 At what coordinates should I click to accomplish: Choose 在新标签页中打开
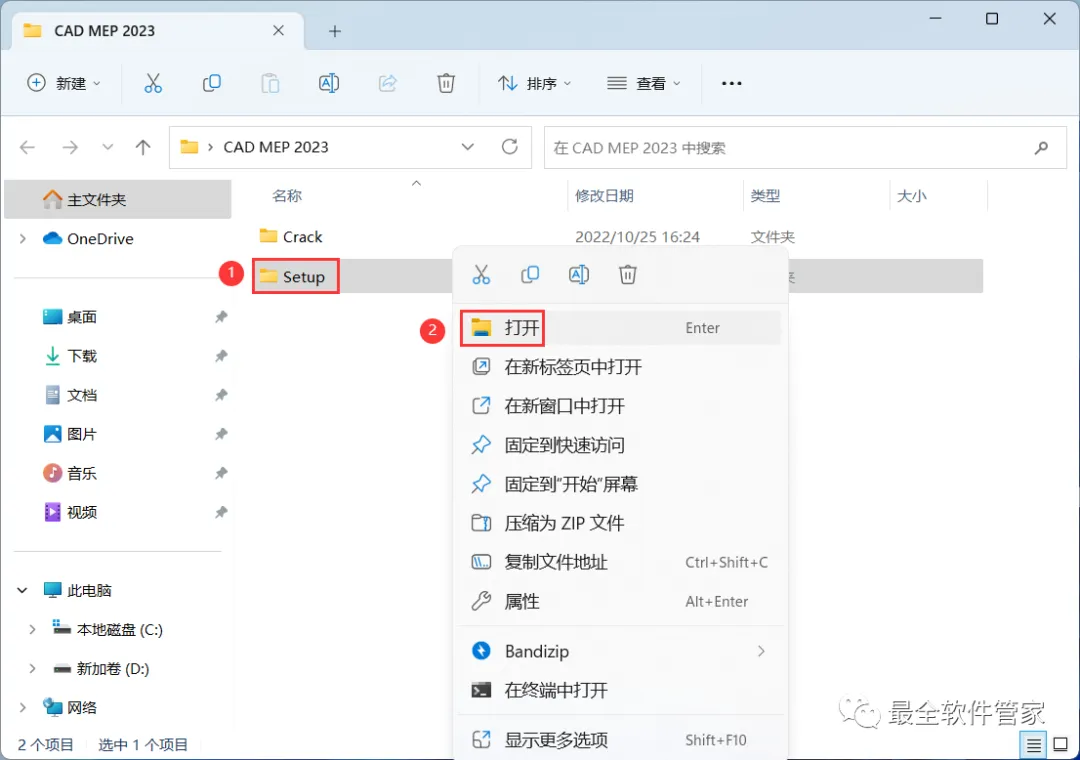(x=620, y=367)
